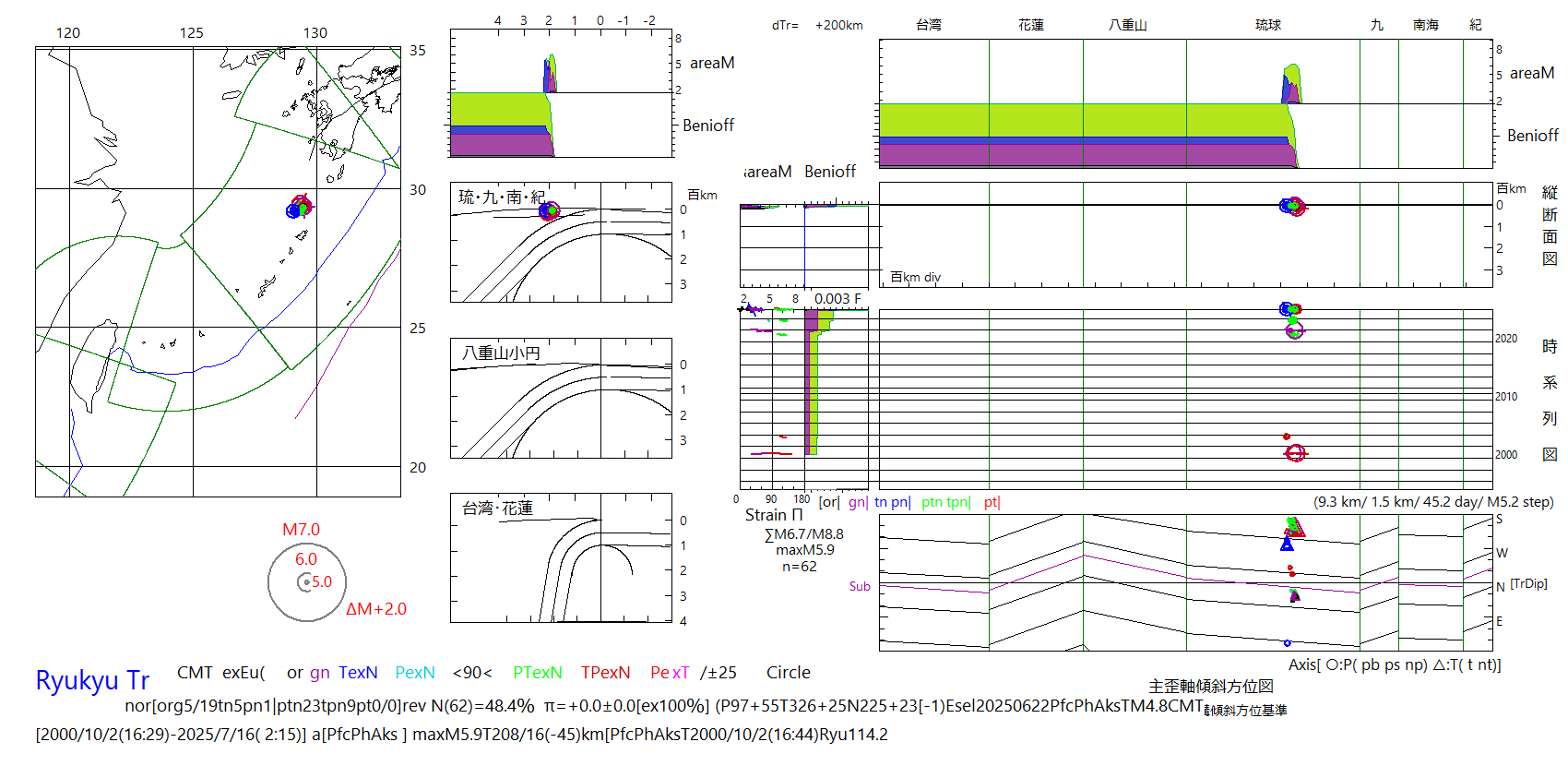
Task: Click the epicenter marker in the cross-section panel
Action: (x=1292, y=206)
